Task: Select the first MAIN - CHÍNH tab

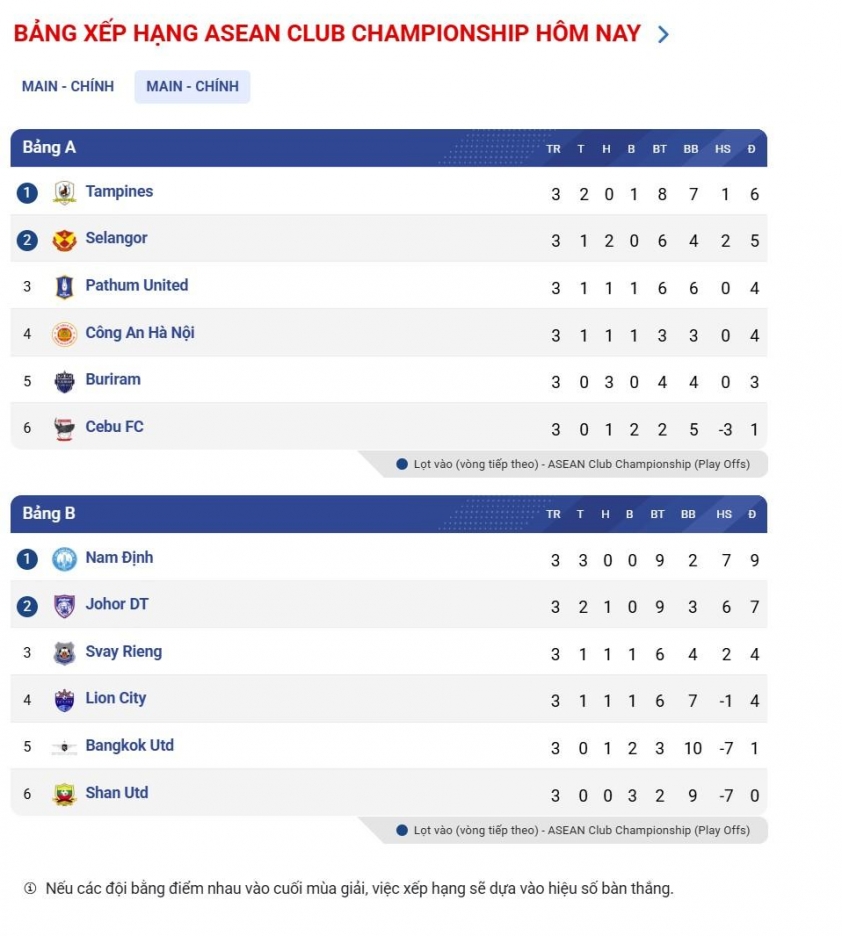Action: [x=68, y=86]
